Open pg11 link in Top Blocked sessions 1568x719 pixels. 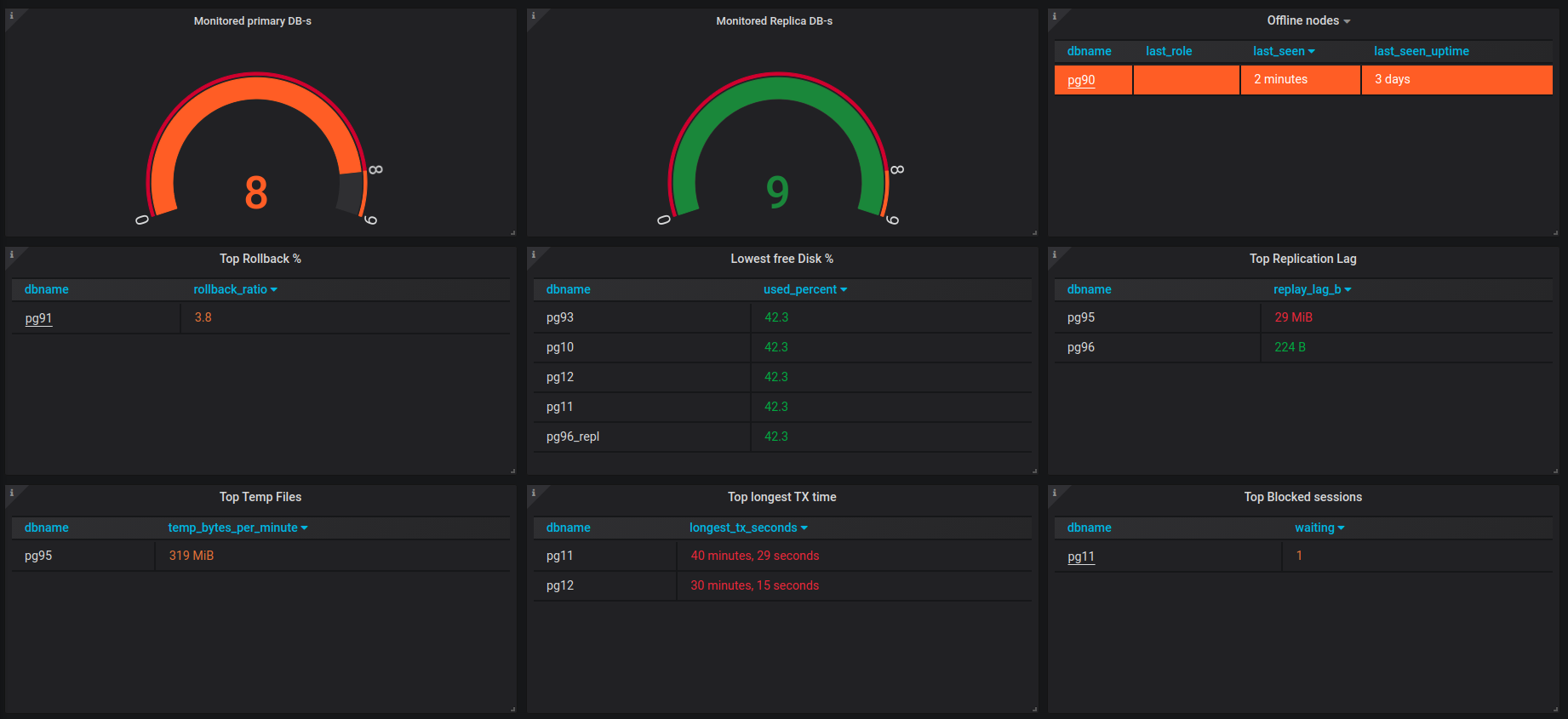(1081, 556)
